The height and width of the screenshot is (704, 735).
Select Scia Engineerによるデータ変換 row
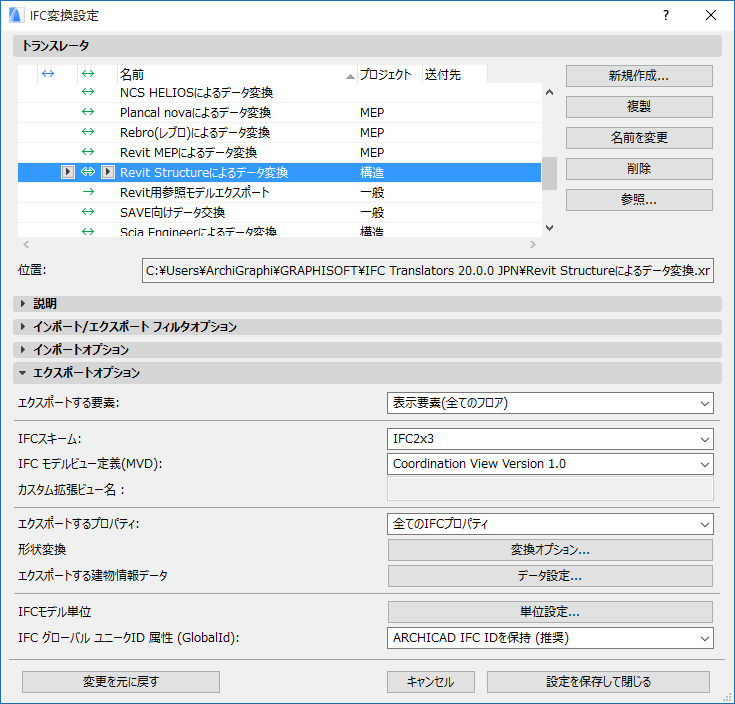point(279,230)
